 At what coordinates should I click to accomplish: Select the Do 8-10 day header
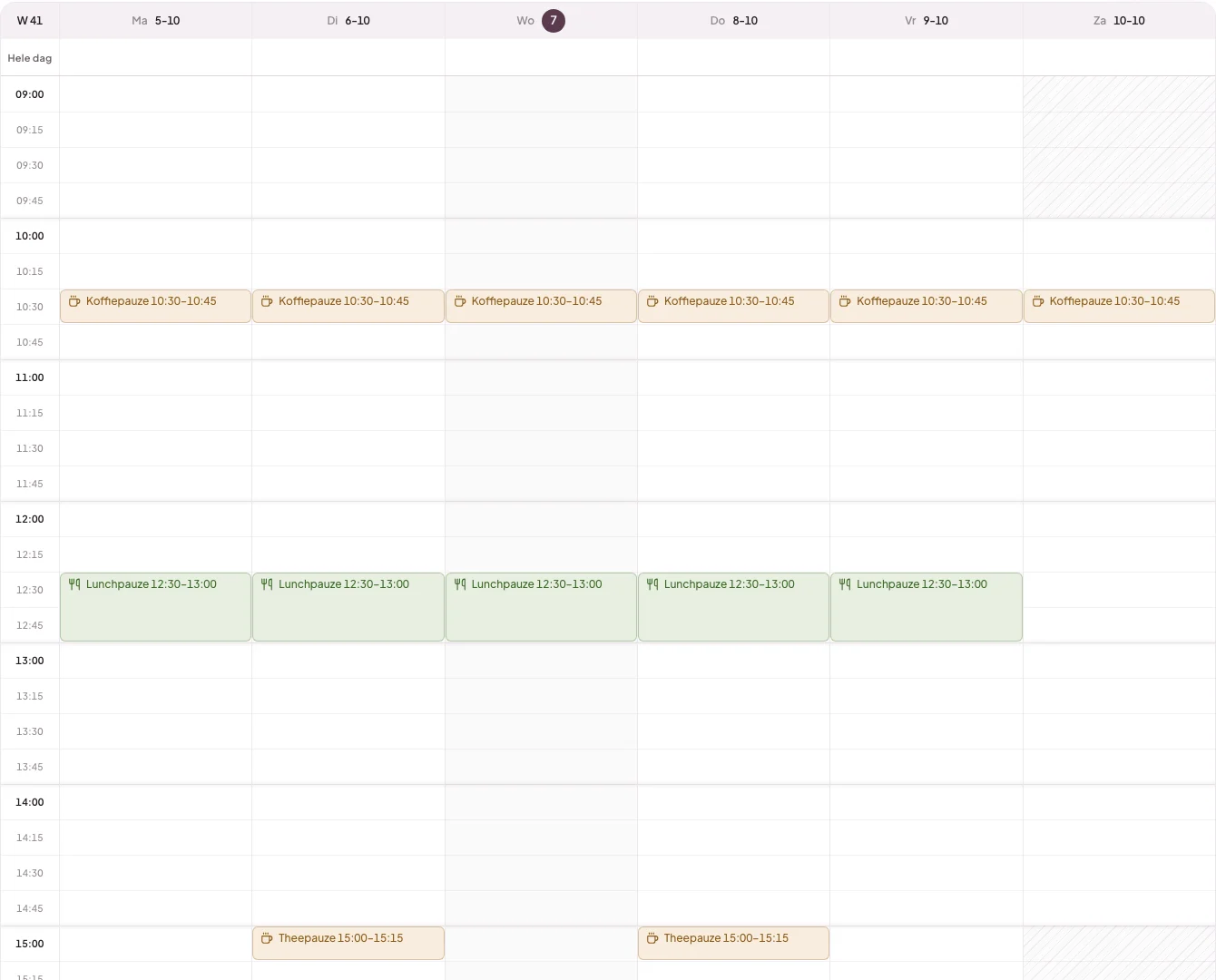733,20
